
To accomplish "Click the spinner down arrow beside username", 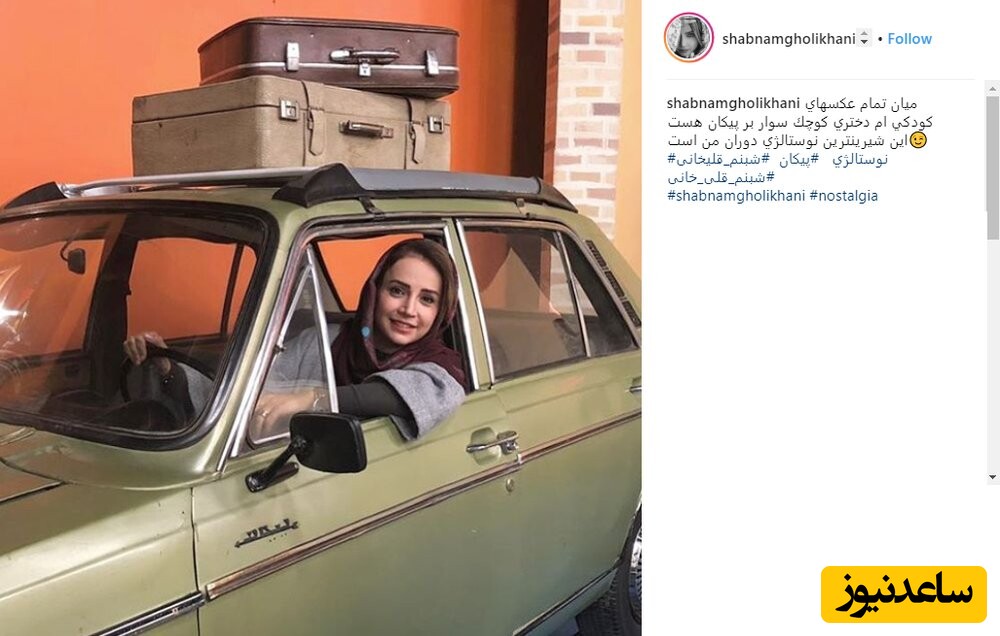I will [864, 43].
